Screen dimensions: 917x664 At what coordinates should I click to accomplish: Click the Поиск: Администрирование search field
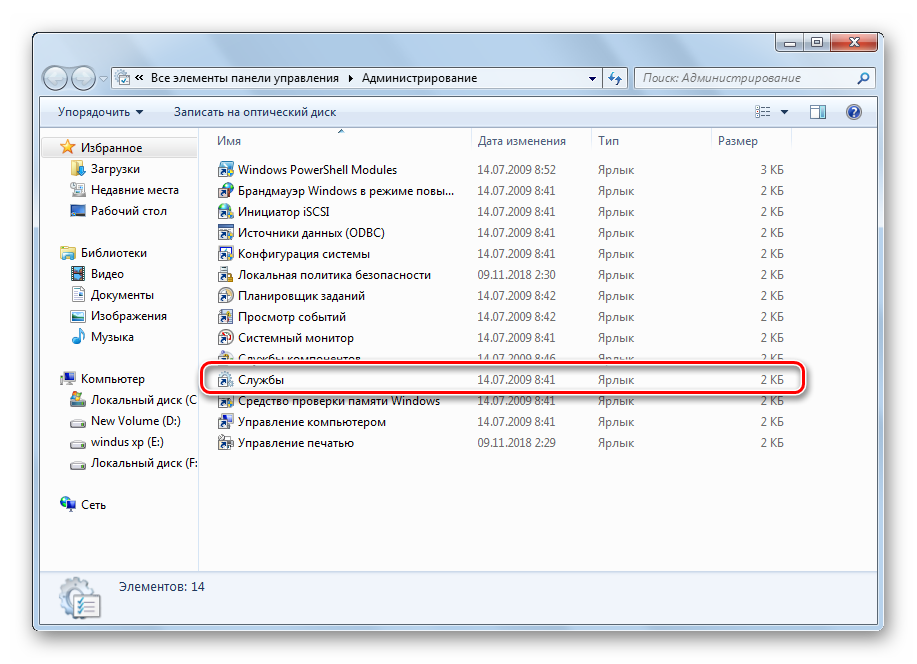(x=745, y=78)
